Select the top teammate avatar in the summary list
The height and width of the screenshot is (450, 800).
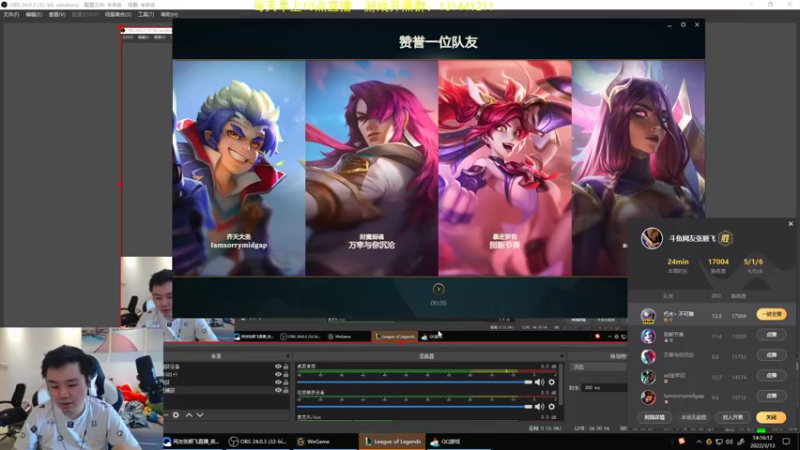pos(648,316)
